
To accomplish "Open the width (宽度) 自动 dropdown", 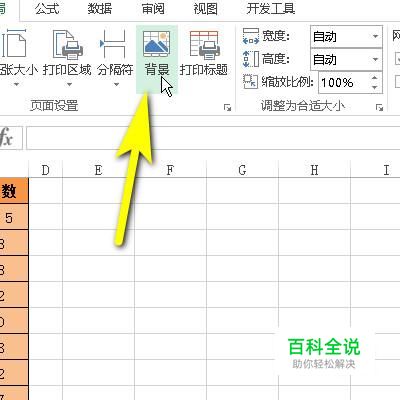I will coord(375,36).
